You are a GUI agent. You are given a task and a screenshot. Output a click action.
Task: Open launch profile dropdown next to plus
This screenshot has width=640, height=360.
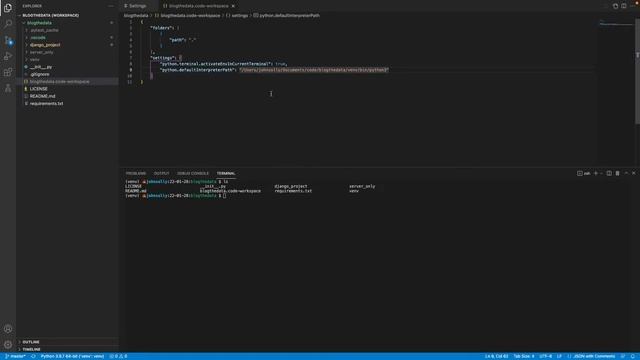click(601, 173)
